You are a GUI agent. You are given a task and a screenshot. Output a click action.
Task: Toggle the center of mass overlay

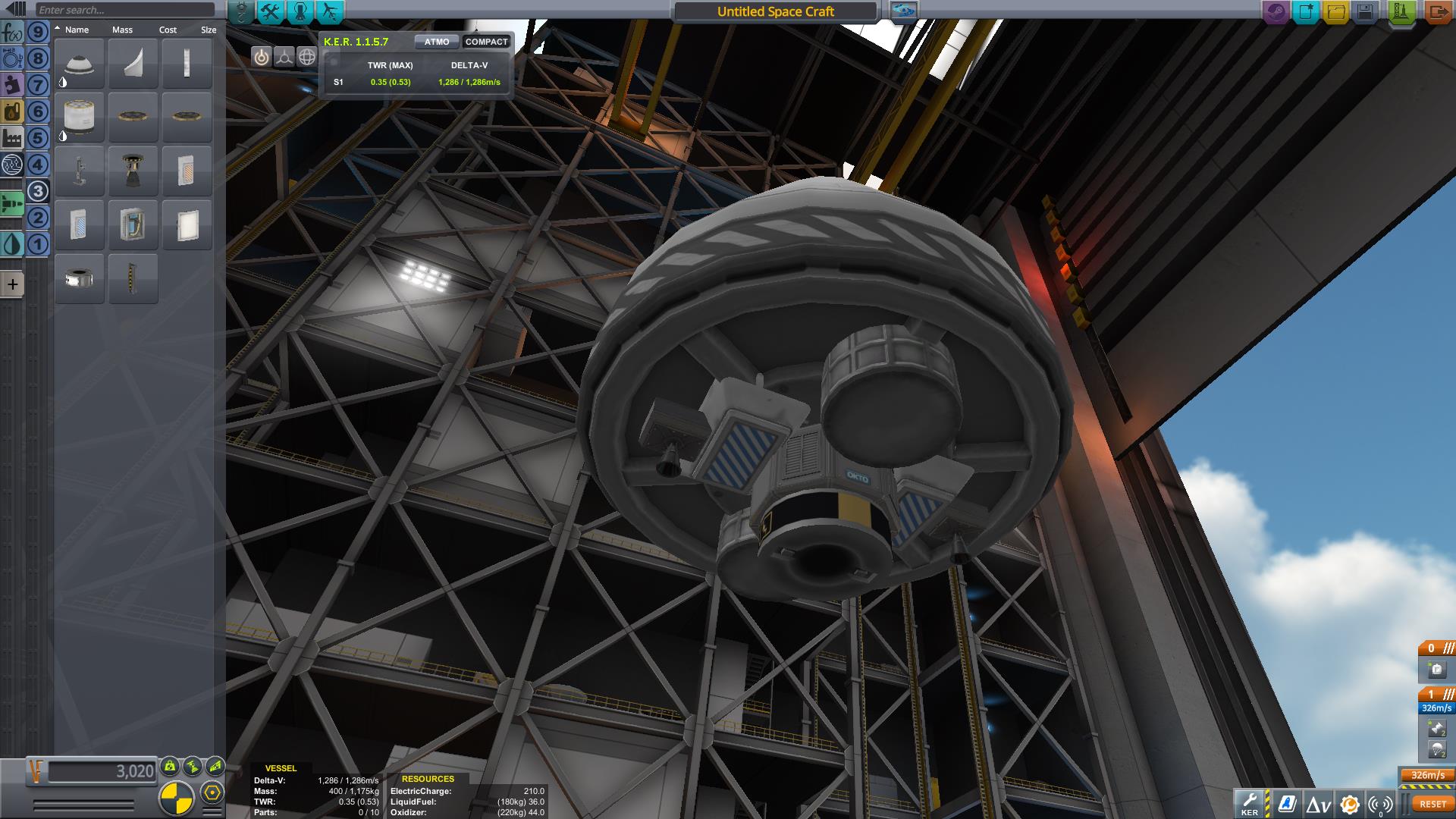point(284,57)
